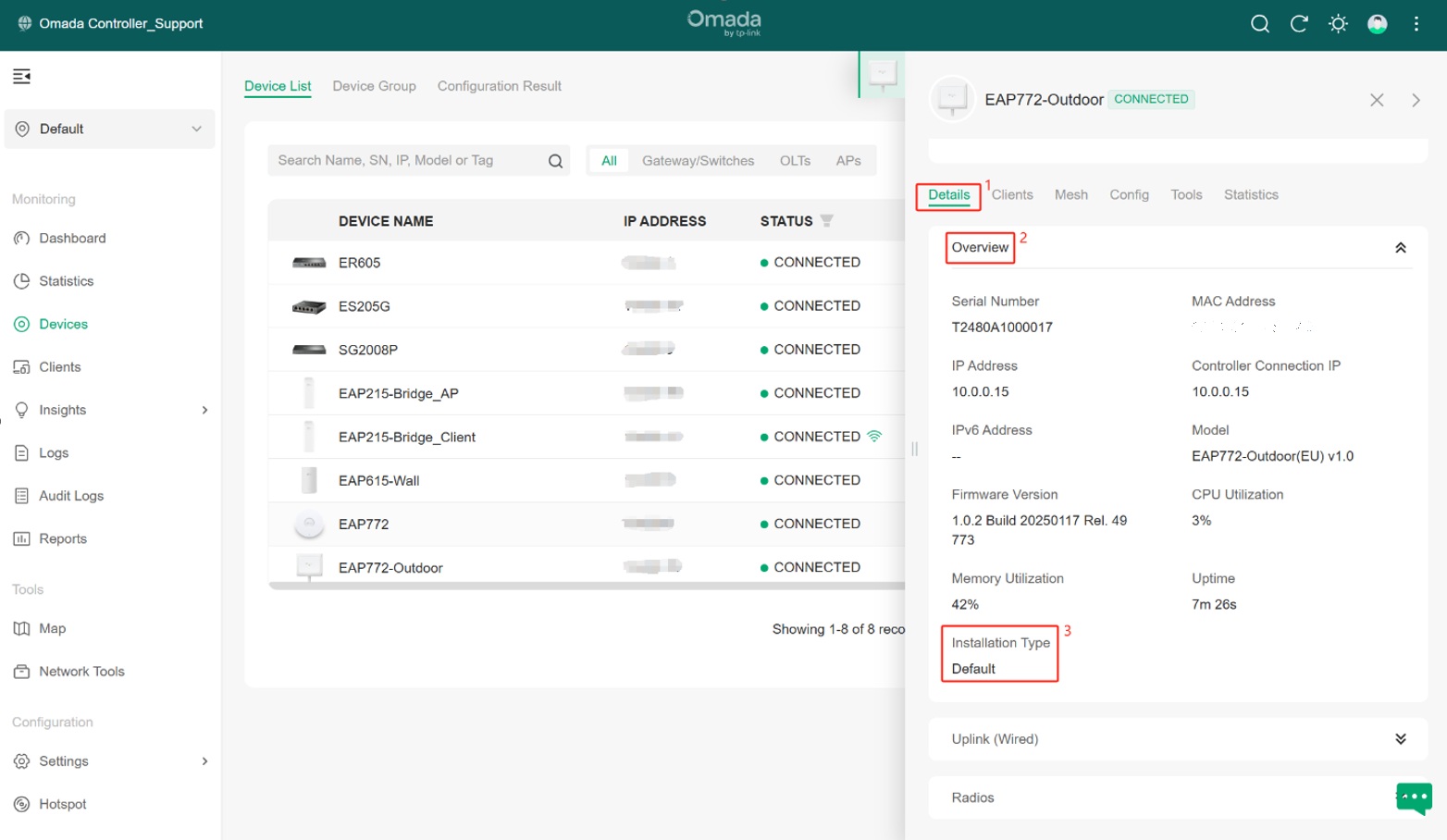Open Audit Logs in the sidebar
The image size is (1447, 840).
(71, 496)
